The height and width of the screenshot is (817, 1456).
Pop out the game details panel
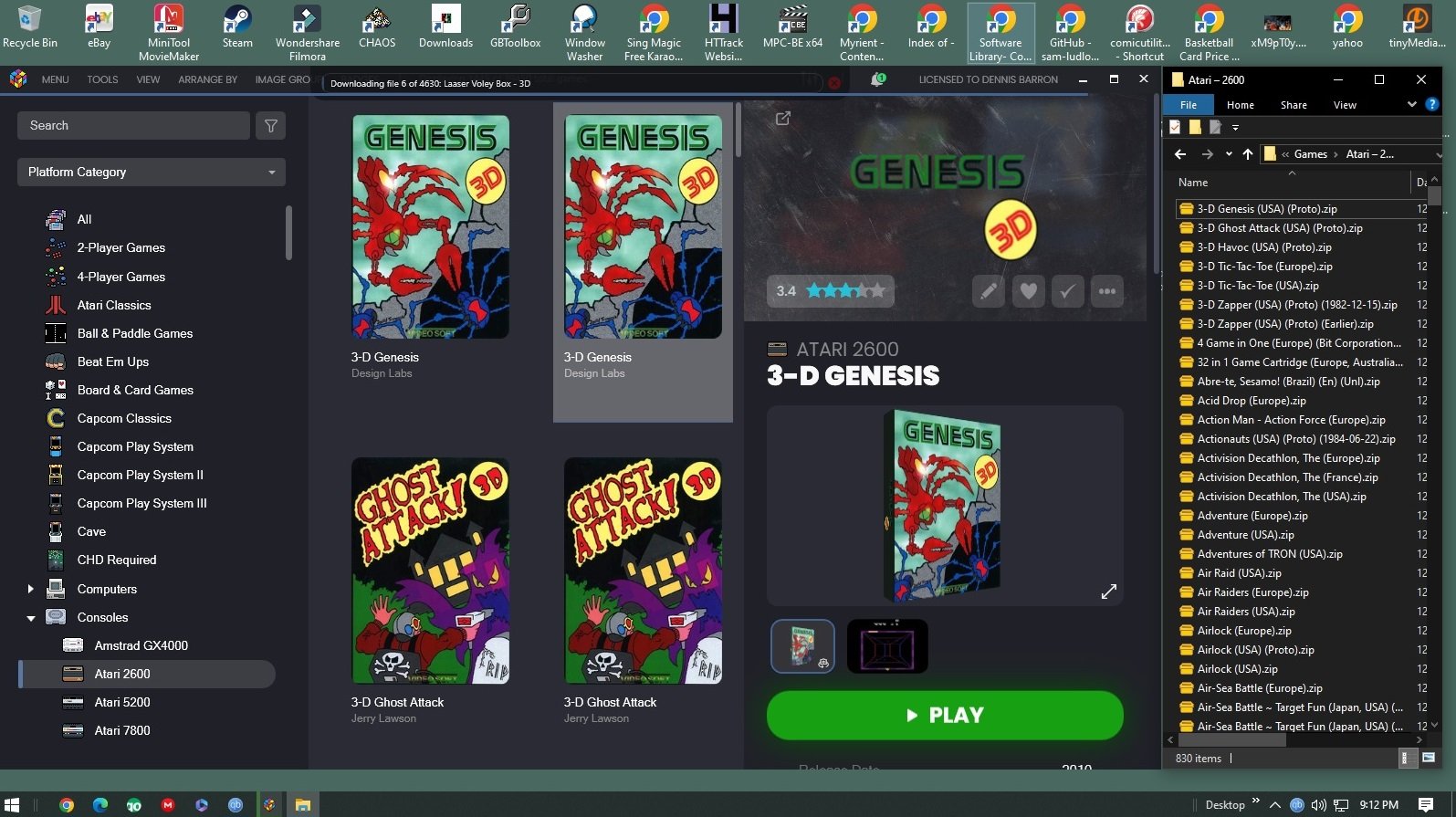[x=782, y=118]
